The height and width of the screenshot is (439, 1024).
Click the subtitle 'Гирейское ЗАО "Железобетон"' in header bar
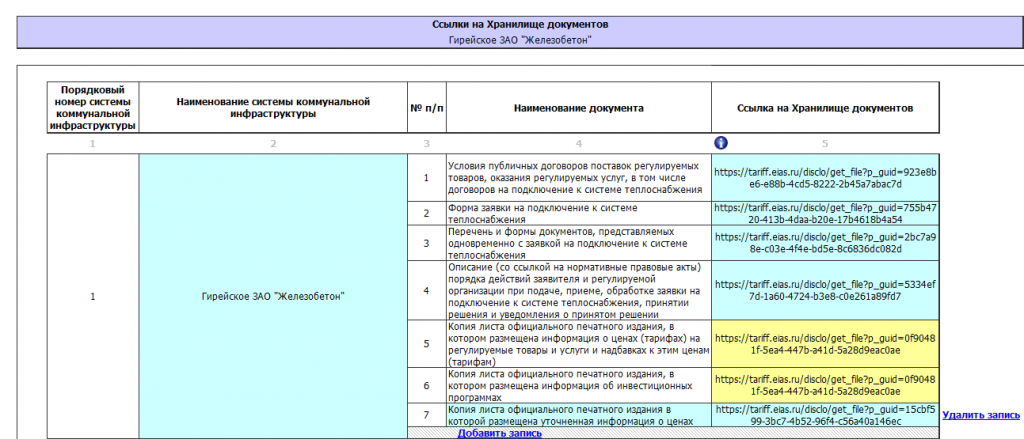(x=520, y=40)
